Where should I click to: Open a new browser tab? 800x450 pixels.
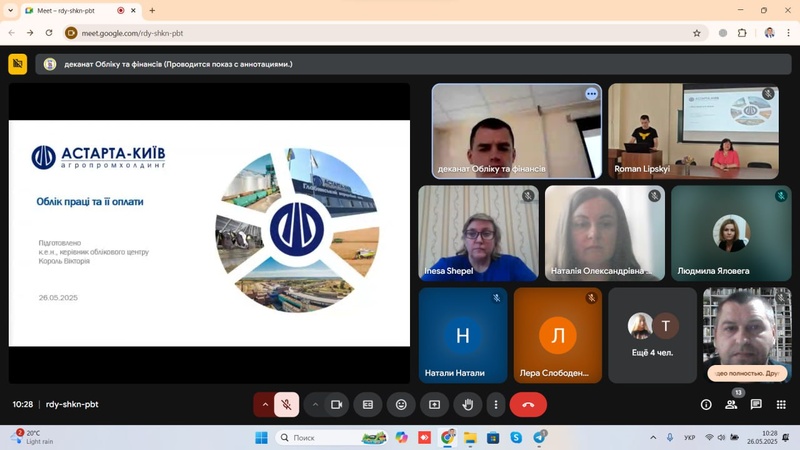click(152, 10)
